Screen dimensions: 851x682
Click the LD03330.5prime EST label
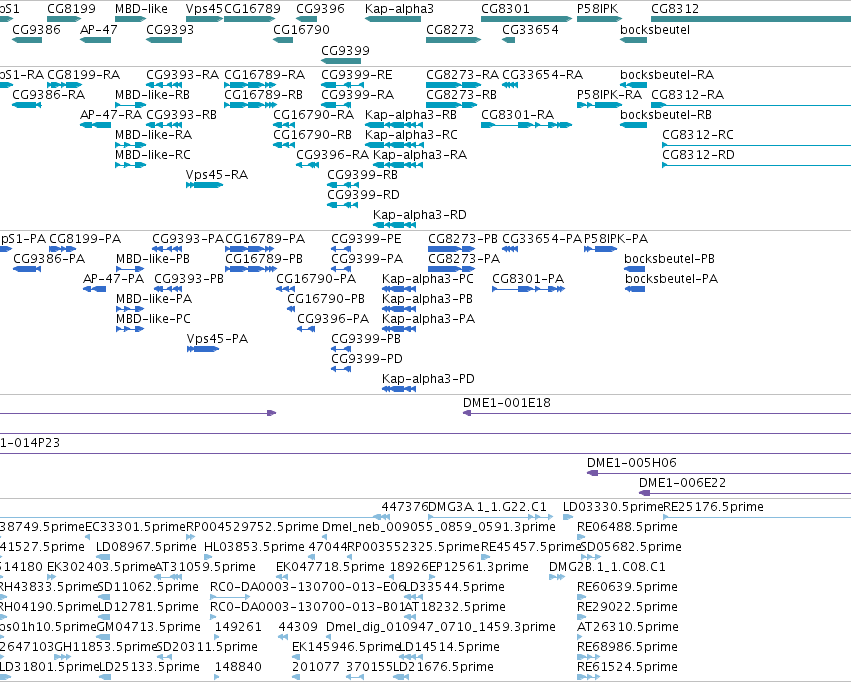pos(613,507)
